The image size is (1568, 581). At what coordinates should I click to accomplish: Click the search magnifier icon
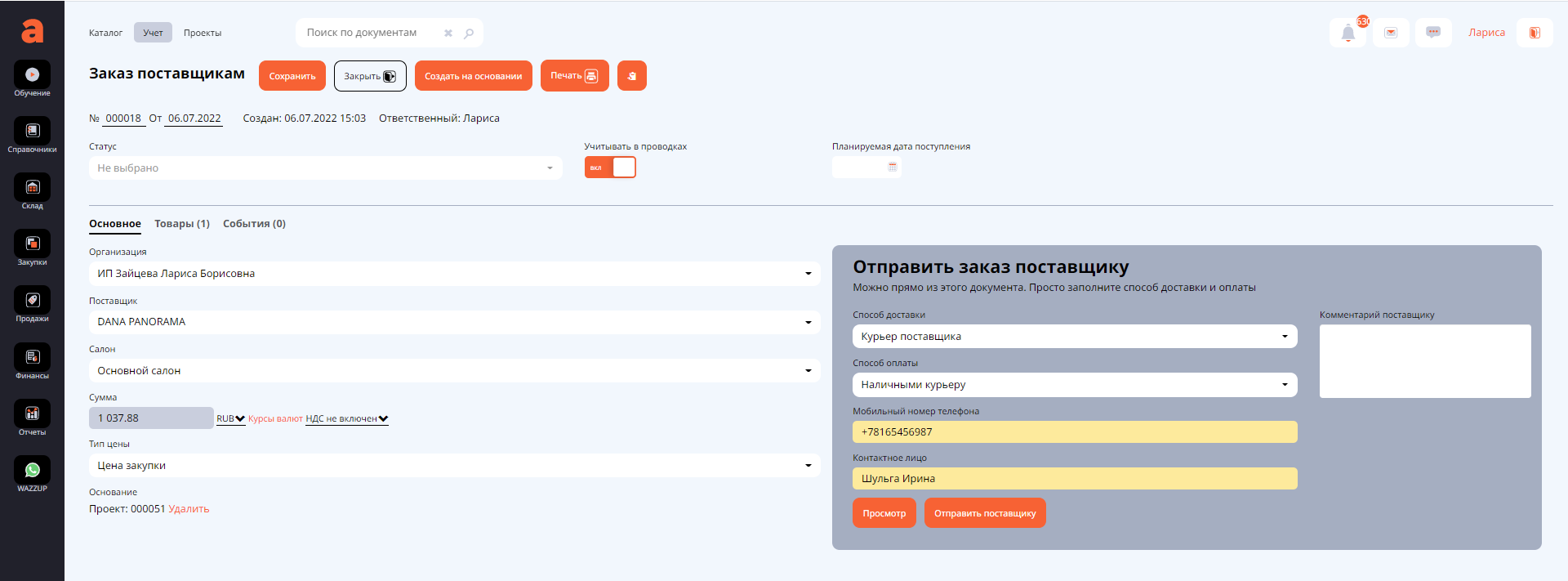coord(469,34)
